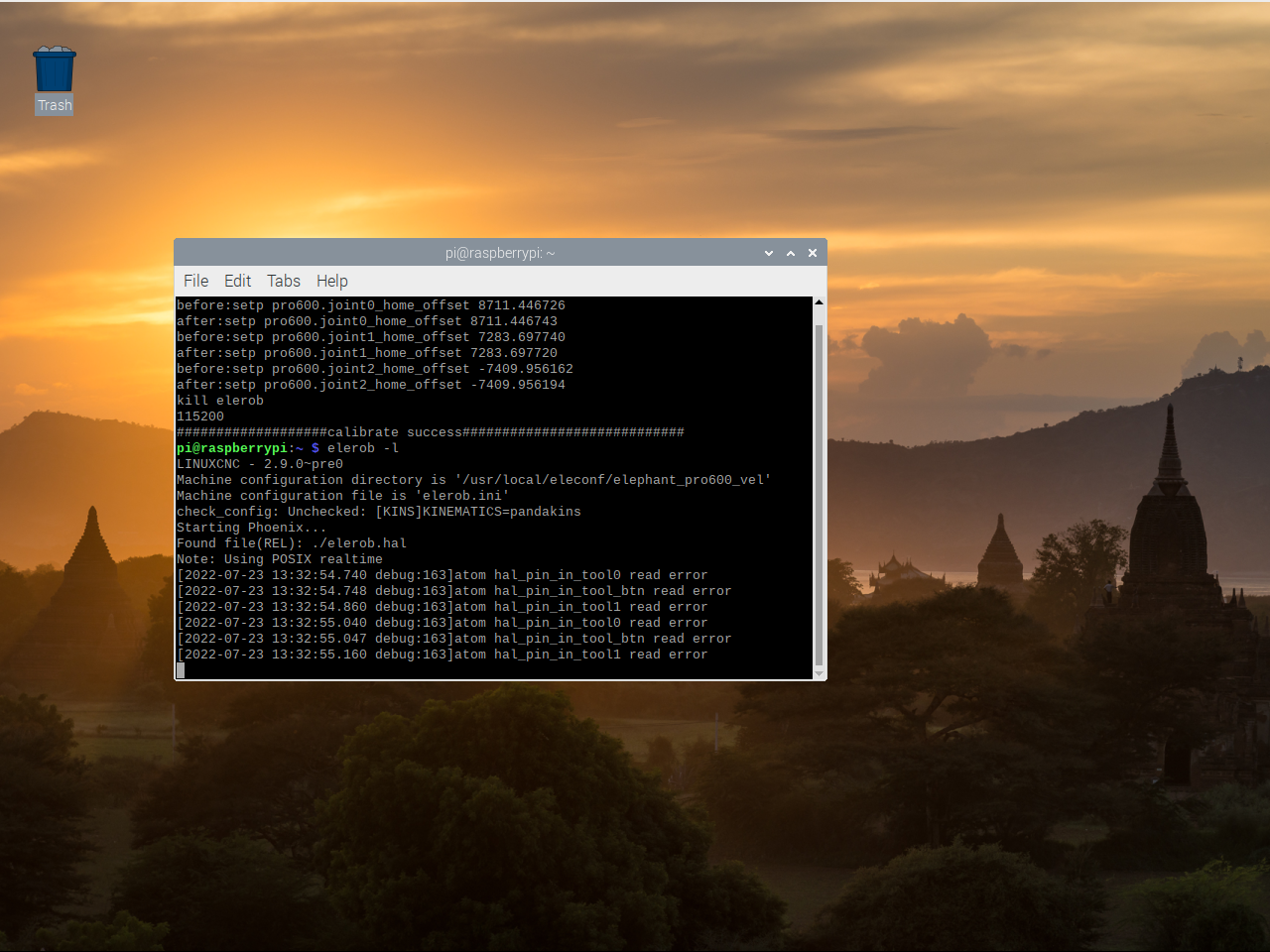1270x952 pixels.
Task: Open the File menu
Action: [195, 281]
